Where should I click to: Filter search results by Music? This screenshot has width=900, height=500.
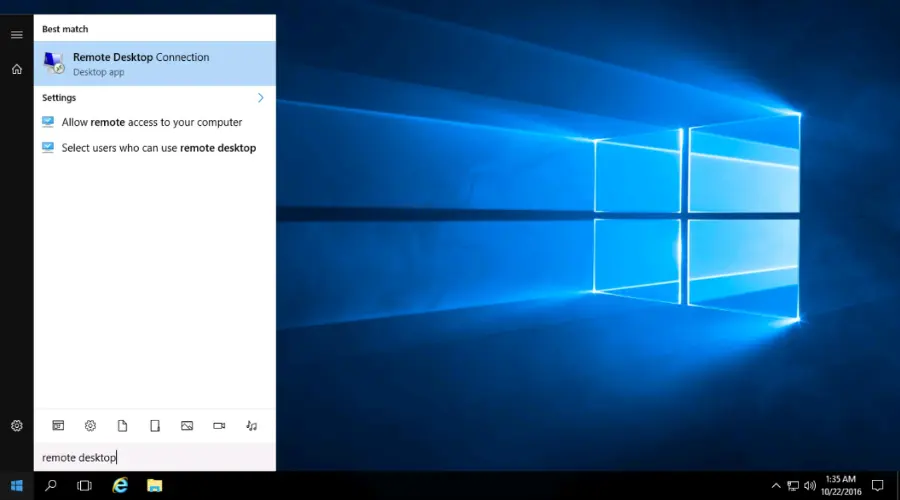[x=251, y=426]
